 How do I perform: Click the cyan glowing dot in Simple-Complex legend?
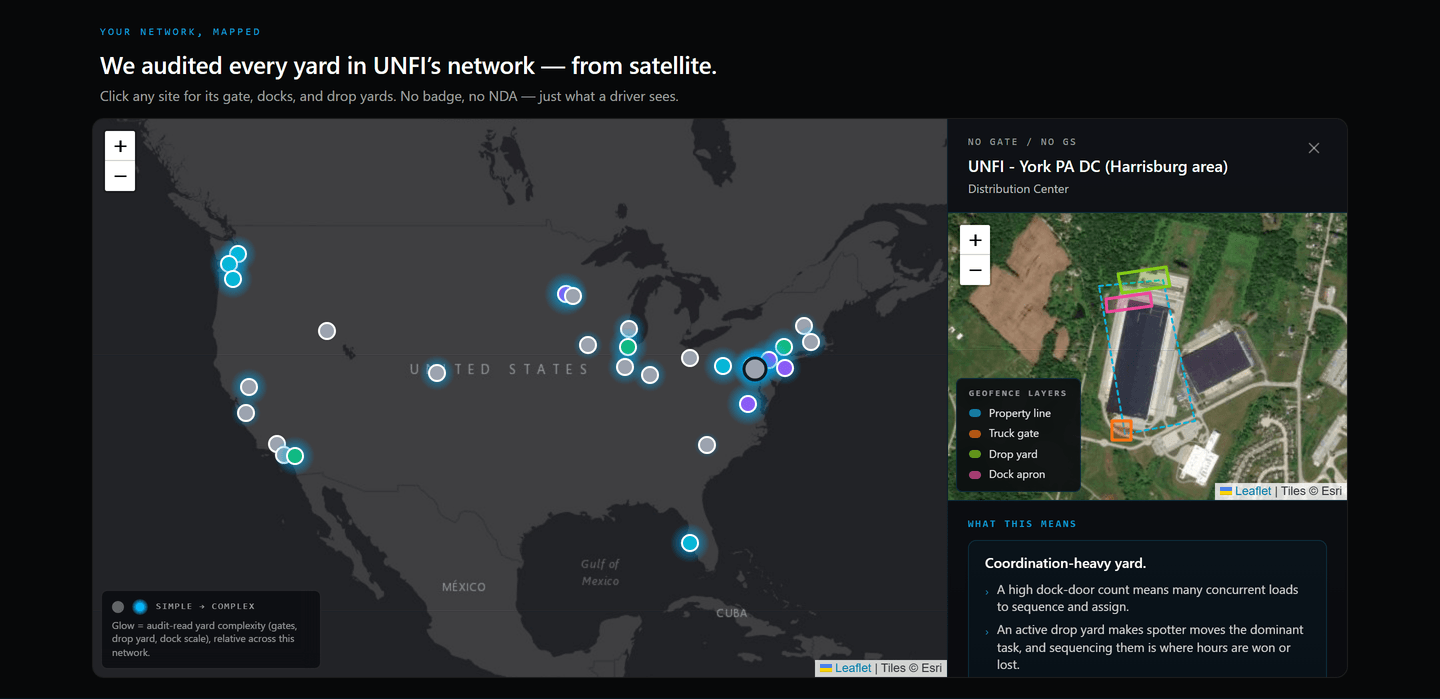point(140,607)
